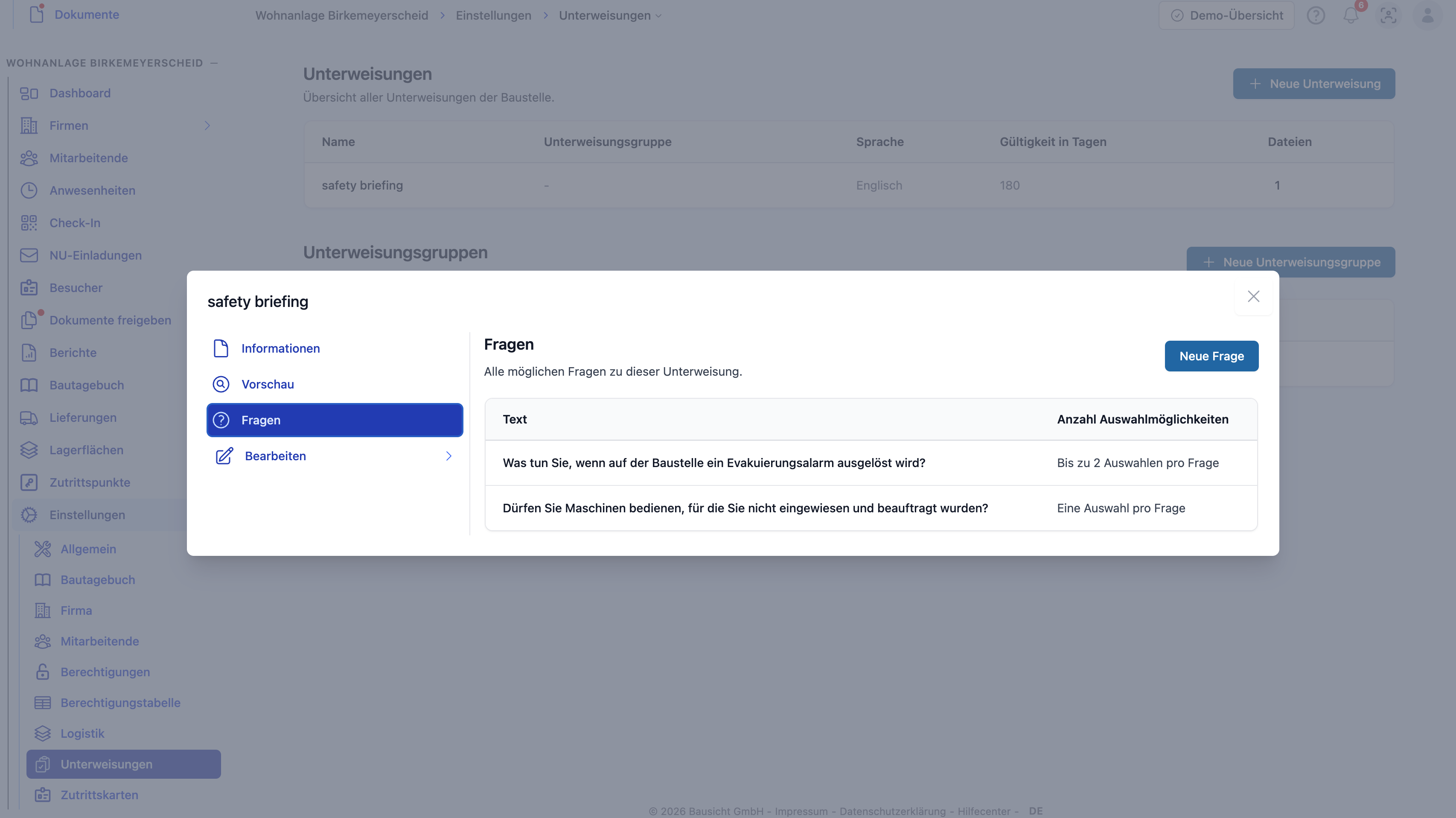
Task: Click the Einstellungen gear icon
Action: pos(29,515)
